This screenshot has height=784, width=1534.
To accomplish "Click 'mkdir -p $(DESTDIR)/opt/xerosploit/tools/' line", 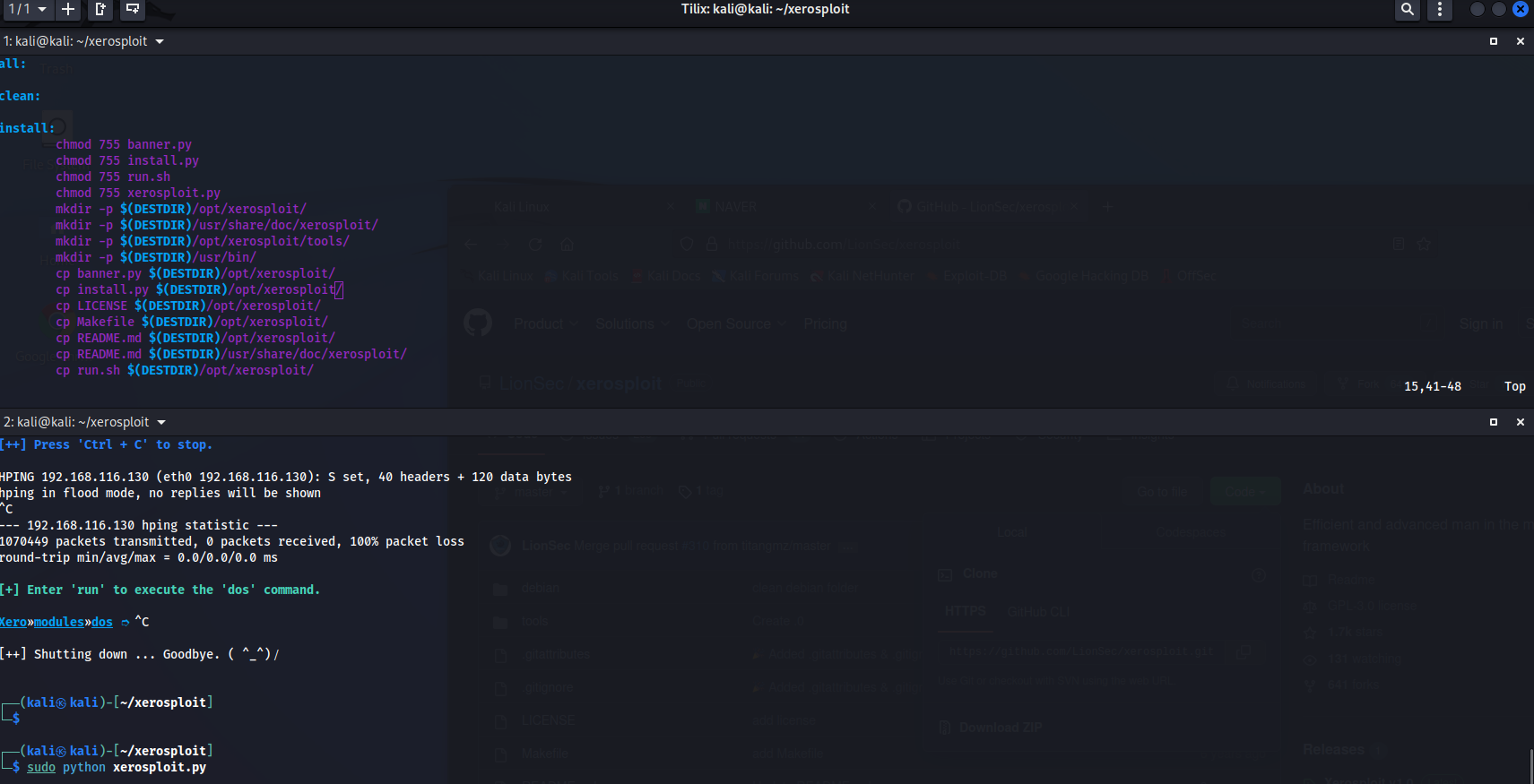I will pos(203,241).
